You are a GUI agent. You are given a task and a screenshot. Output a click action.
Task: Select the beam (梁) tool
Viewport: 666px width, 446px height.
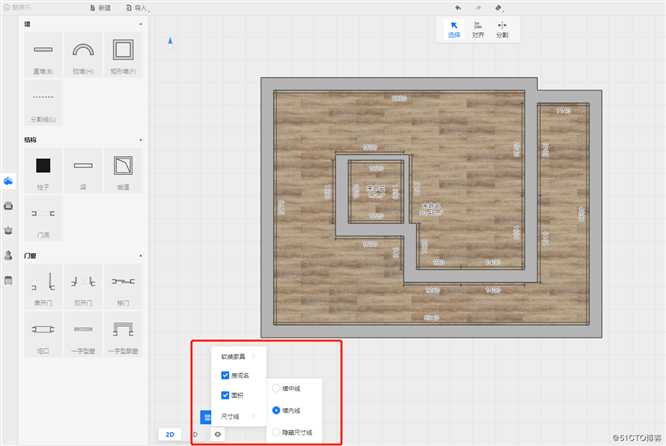coord(83,171)
